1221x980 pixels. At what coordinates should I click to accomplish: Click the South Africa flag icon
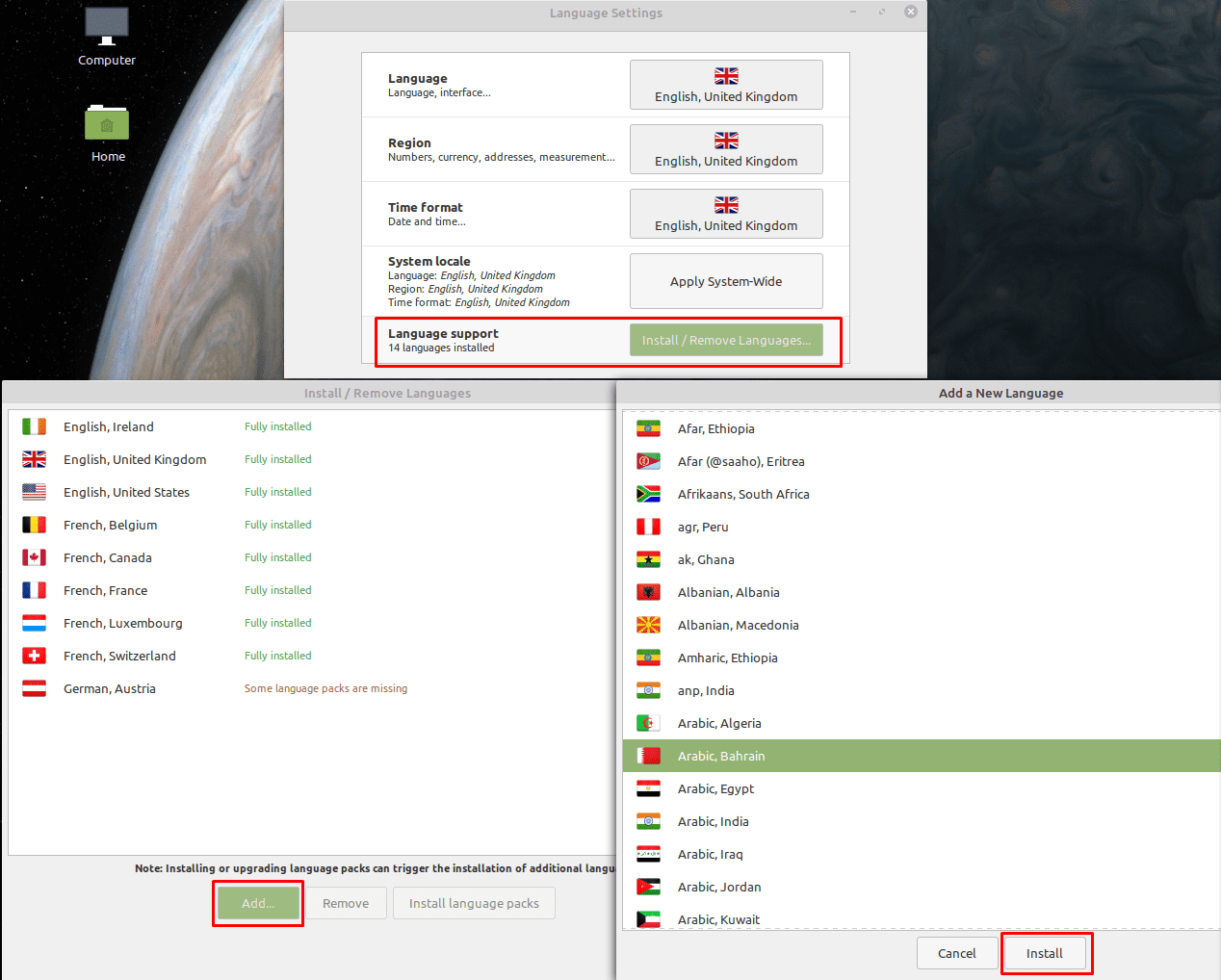tap(649, 494)
